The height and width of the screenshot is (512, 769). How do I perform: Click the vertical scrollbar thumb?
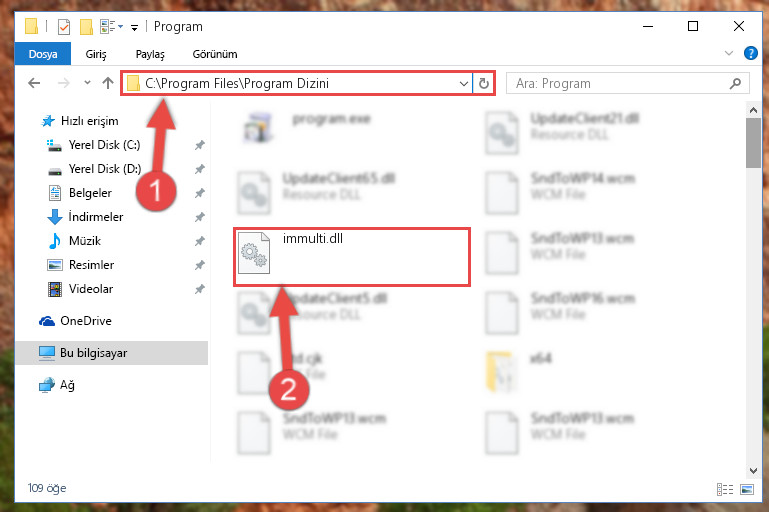point(753,143)
